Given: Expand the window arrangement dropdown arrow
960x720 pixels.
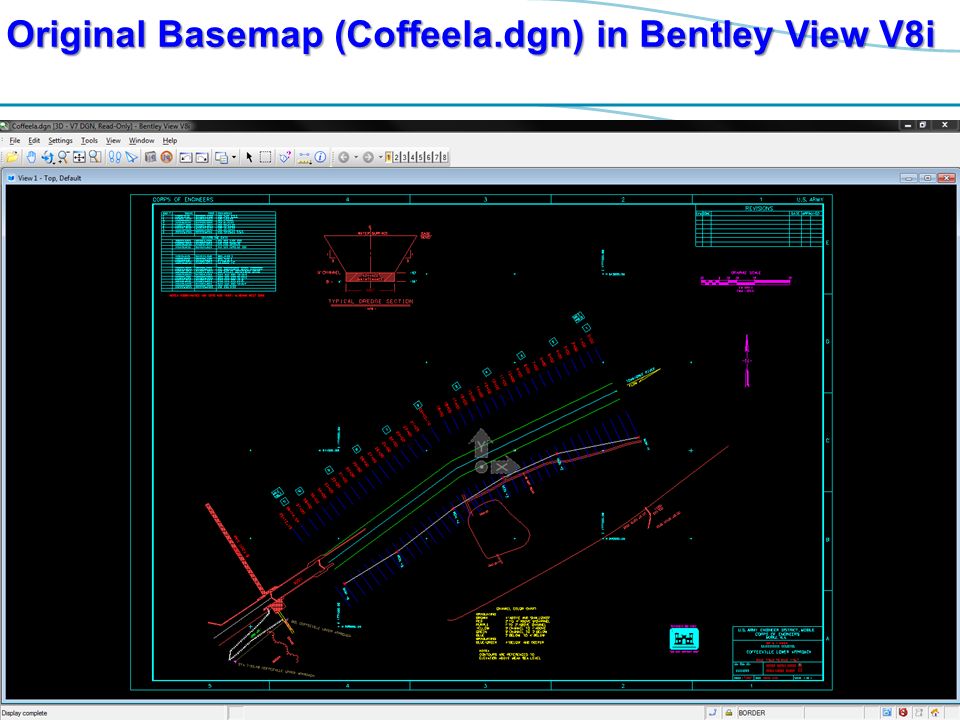Looking at the screenshot, I should coord(234,157).
